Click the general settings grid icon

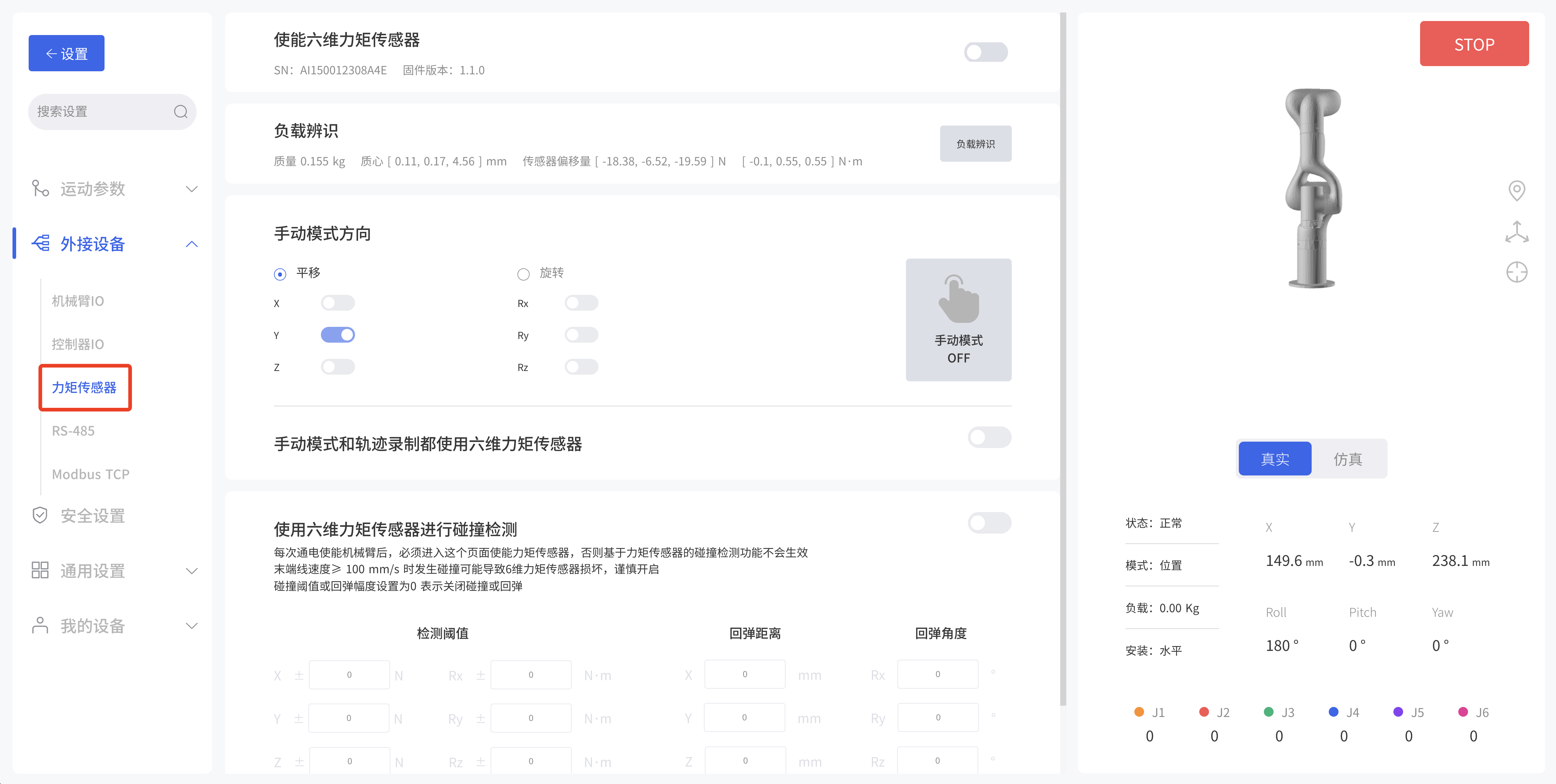pos(40,570)
